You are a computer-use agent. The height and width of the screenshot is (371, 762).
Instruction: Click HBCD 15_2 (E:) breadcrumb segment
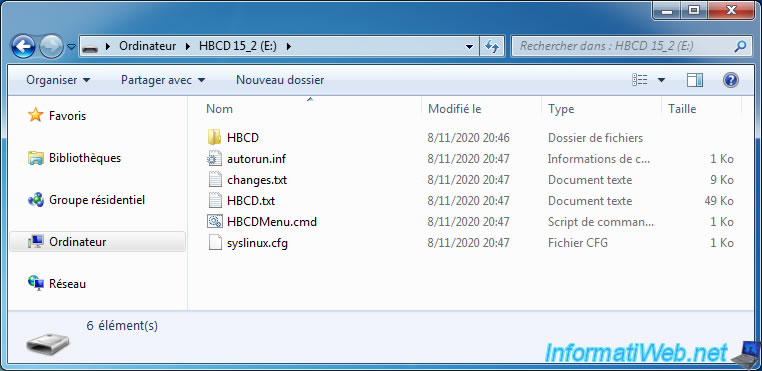point(238,47)
